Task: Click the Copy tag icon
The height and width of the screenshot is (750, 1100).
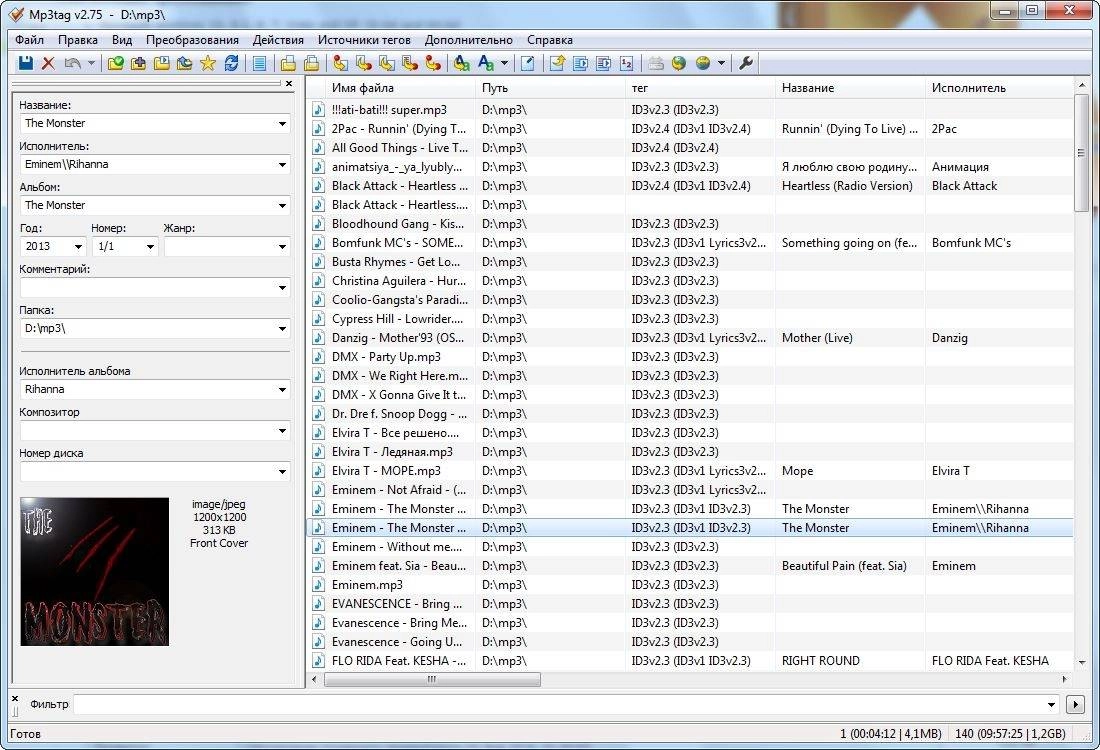Action: pos(288,63)
